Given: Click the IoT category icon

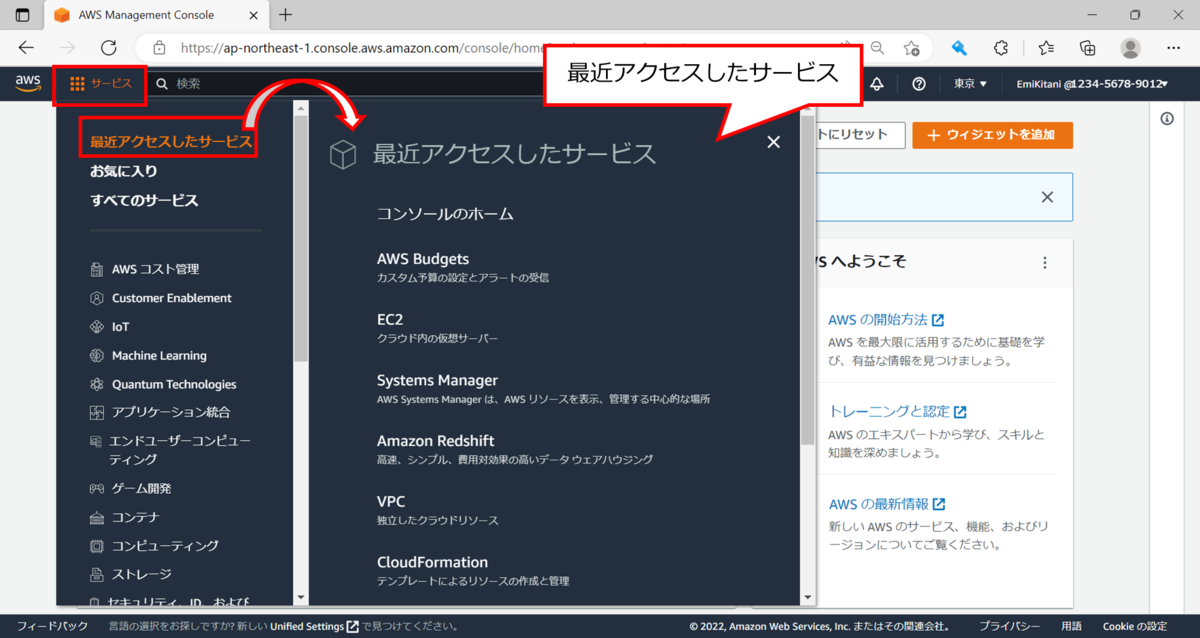Looking at the screenshot, I should point(97,327).
